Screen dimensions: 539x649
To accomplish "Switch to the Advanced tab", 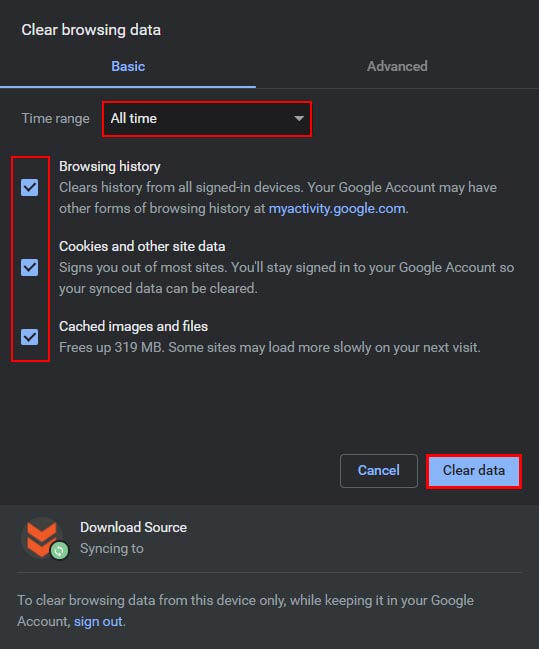I will tap(397, 66).
